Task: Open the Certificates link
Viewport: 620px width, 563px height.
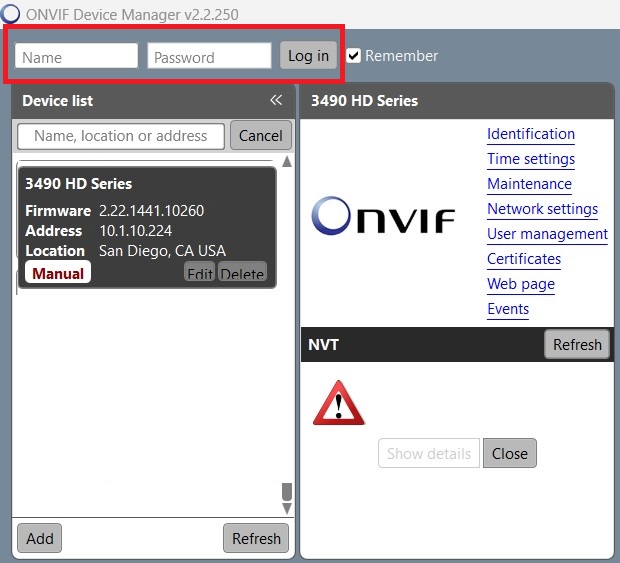Action: 524,259
